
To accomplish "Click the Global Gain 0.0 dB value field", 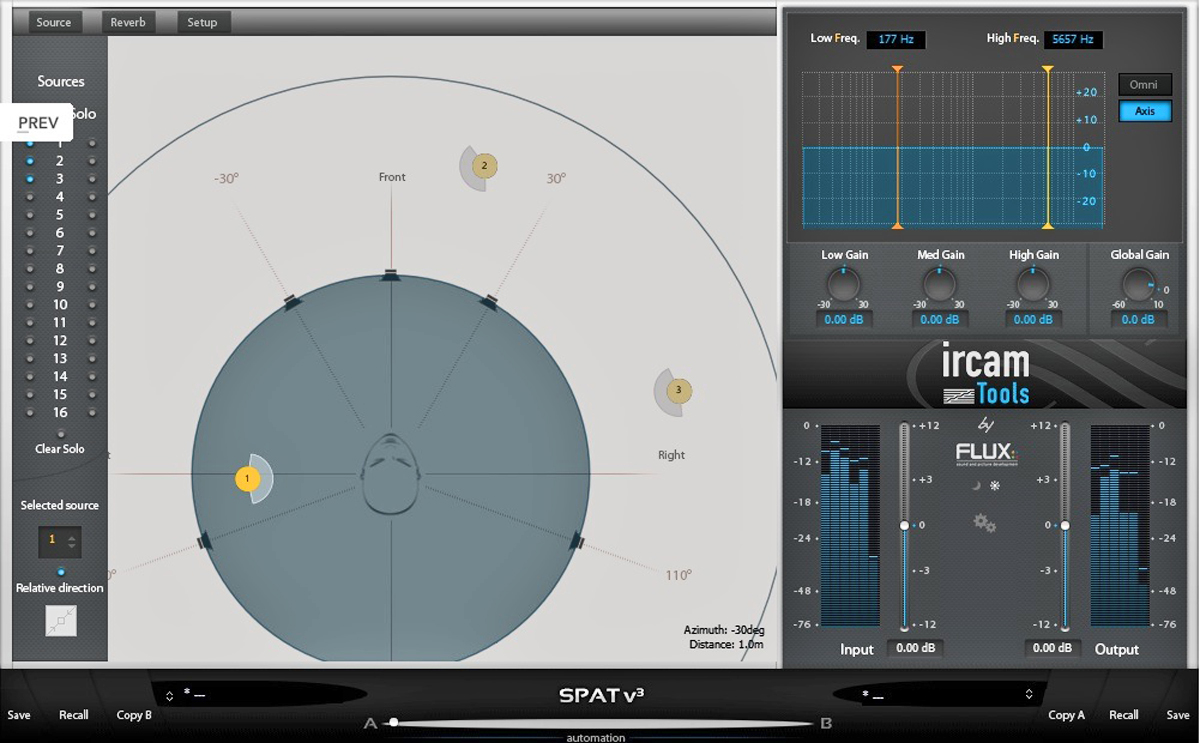I will tap(1138, 320).
